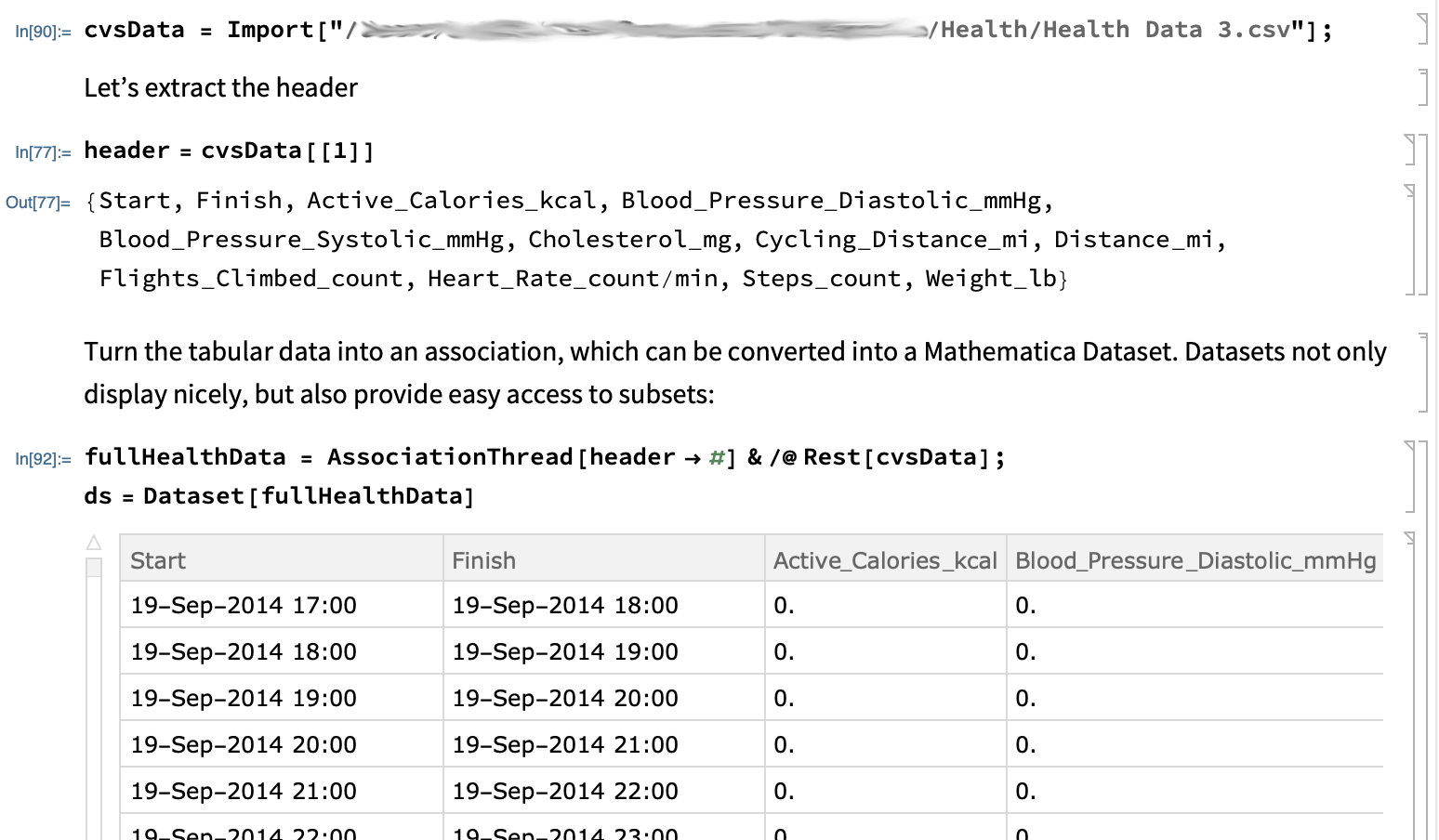Click 'Dataset' in the ds assignment line
The width and height of the screenshot is (1439, 840).
pos(193,496)
